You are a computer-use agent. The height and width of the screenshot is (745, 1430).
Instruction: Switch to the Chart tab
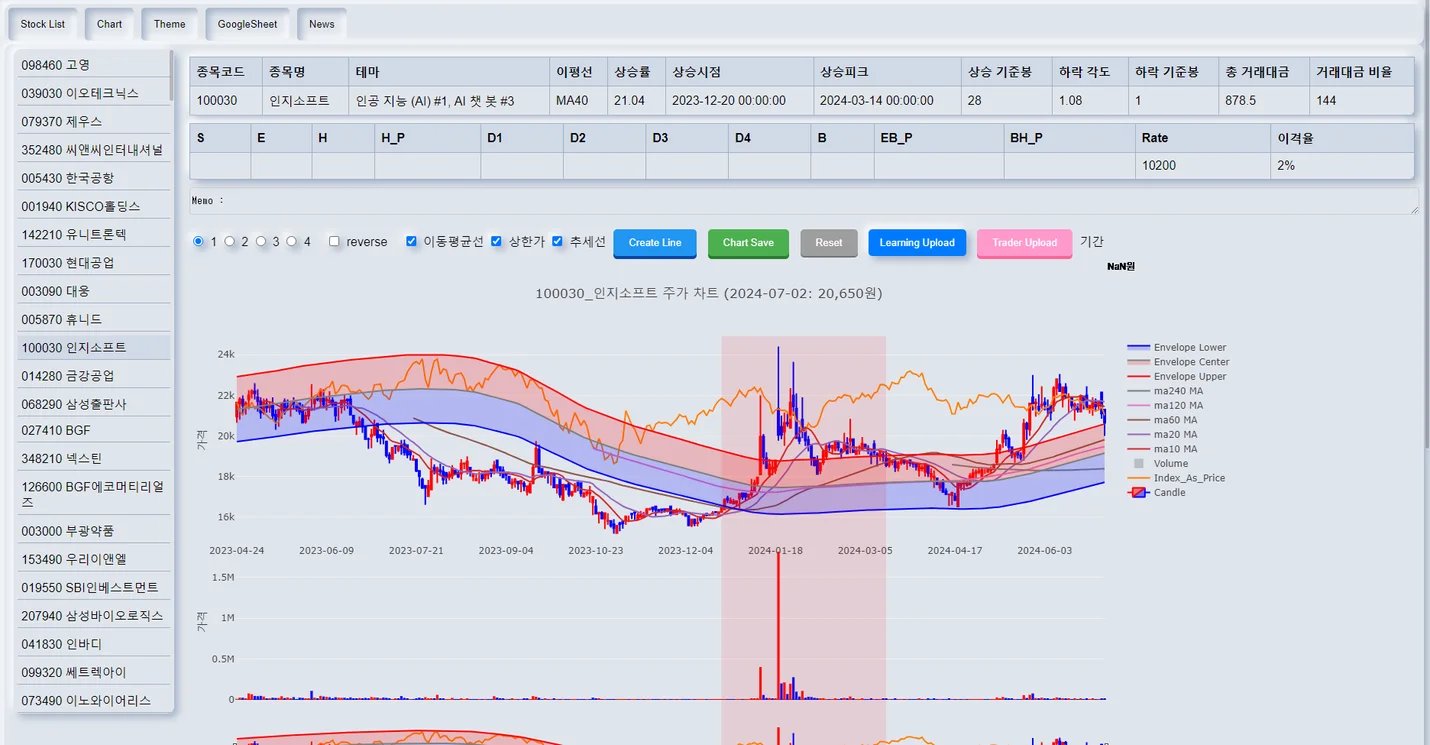coord(109,24)
